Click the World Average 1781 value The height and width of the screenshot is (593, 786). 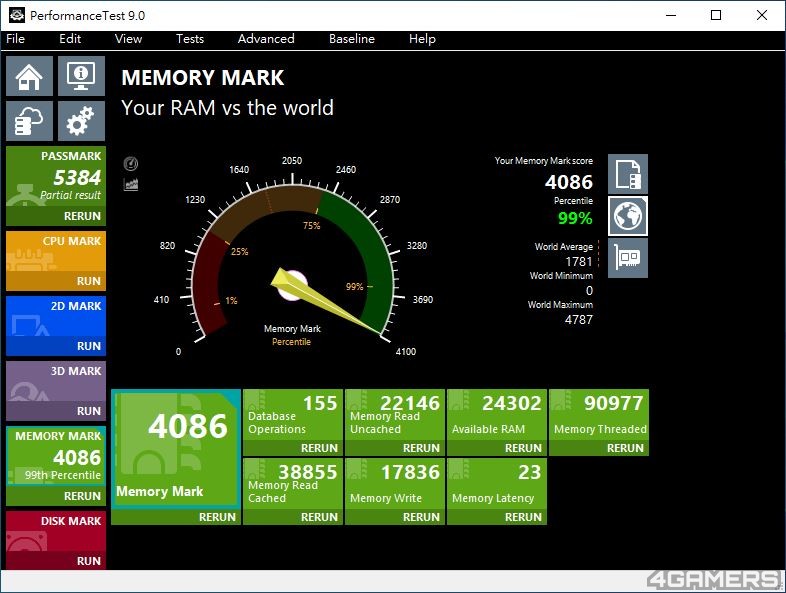[x=578, y=262]
